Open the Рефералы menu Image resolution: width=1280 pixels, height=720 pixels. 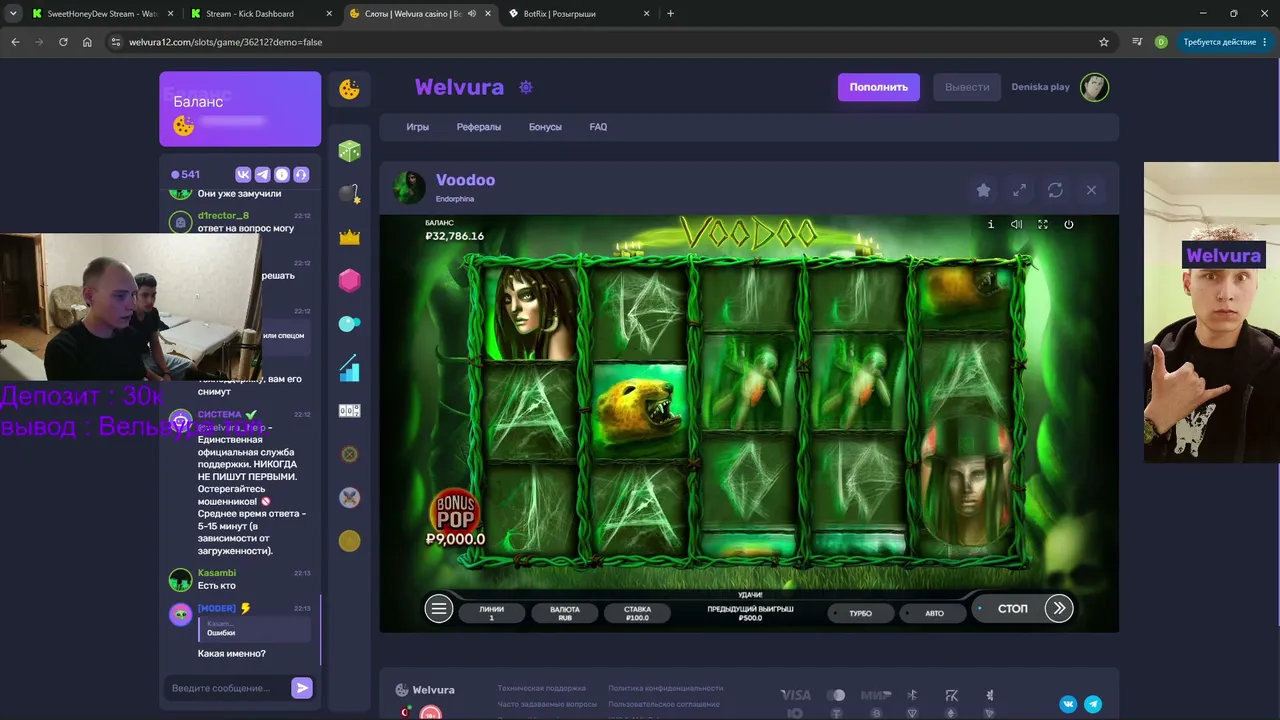tap(479, 127)
